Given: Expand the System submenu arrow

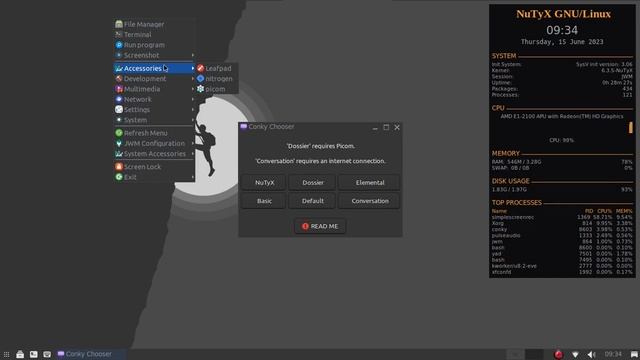Looking at the screenshot, I should [x=193, y=120].
